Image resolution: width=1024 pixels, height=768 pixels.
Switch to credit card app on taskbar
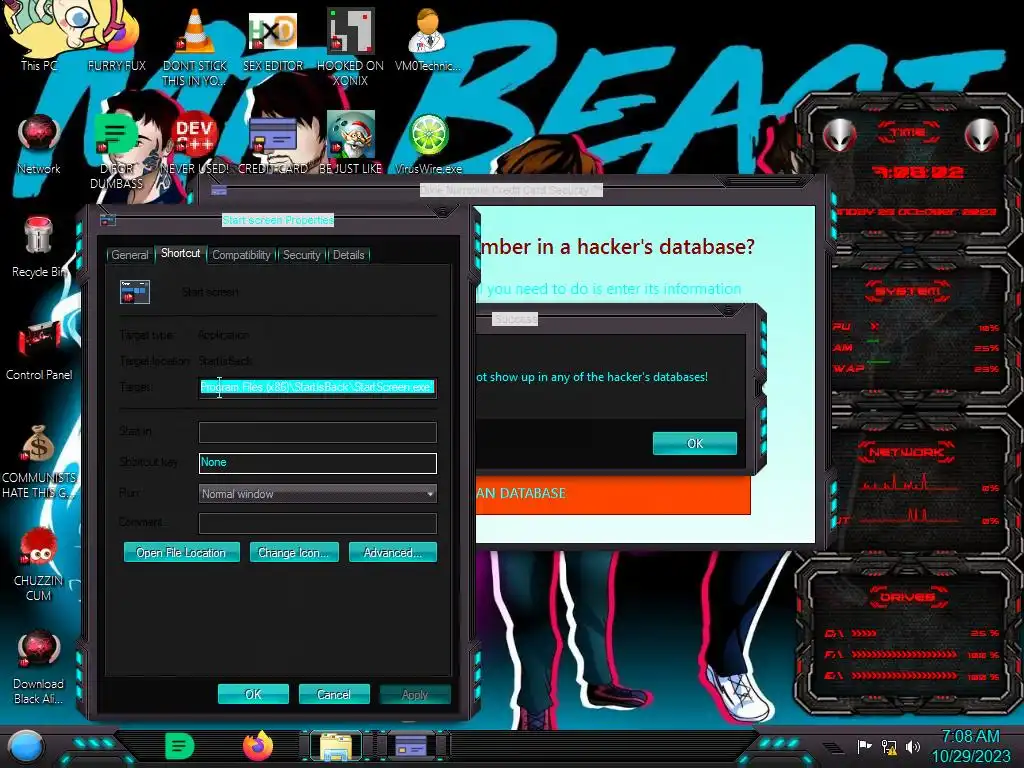411,746
